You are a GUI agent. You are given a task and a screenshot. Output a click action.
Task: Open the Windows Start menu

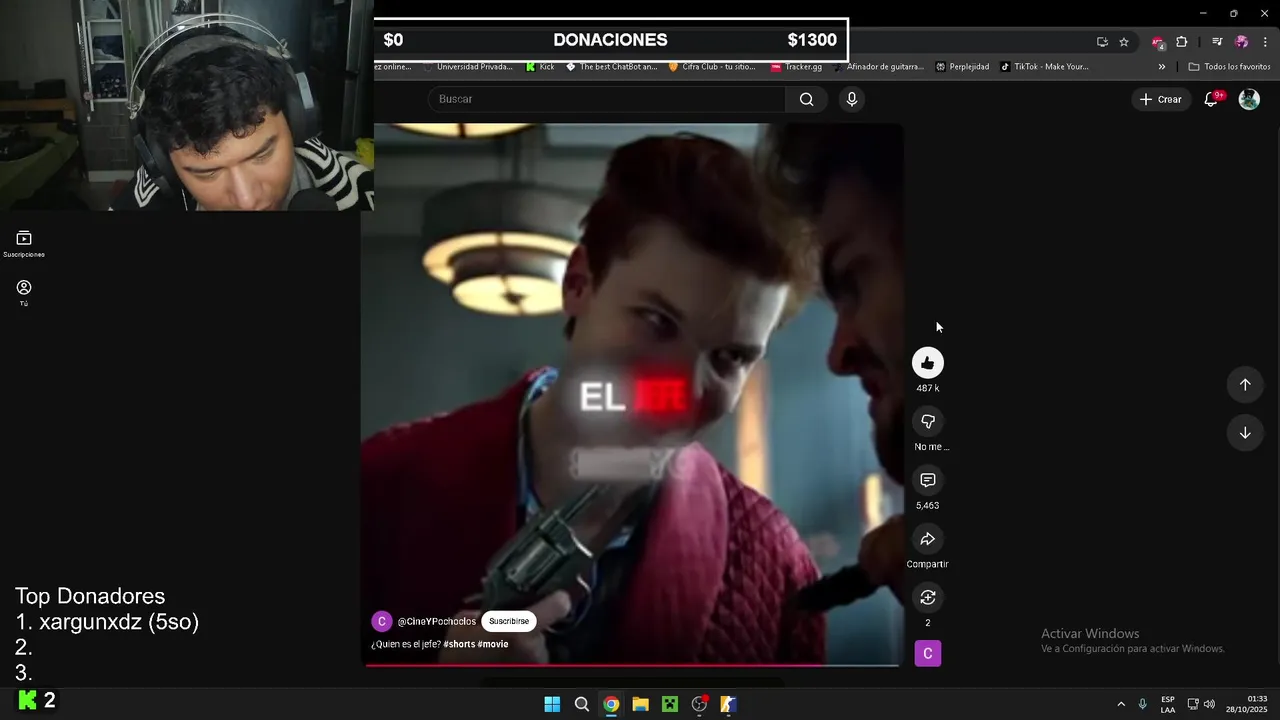coord(552,704)
